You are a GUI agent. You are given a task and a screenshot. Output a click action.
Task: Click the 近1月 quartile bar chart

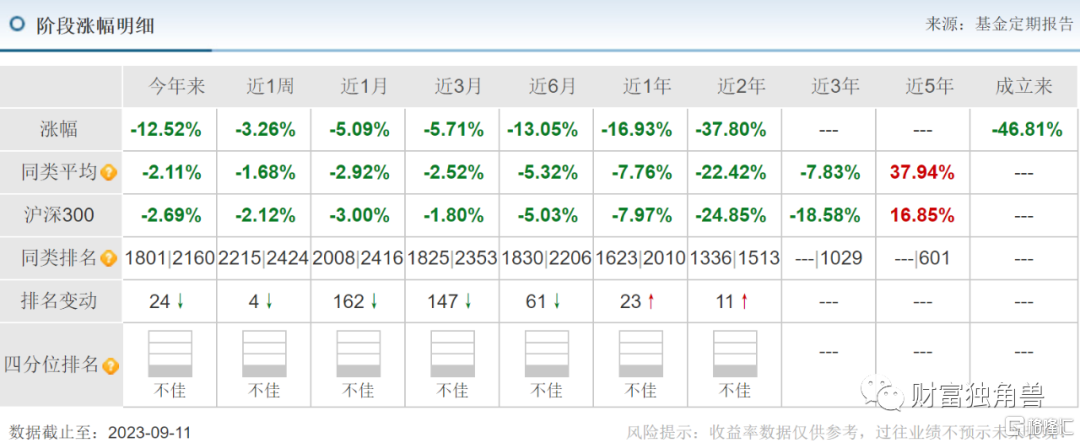click(358, 353)
